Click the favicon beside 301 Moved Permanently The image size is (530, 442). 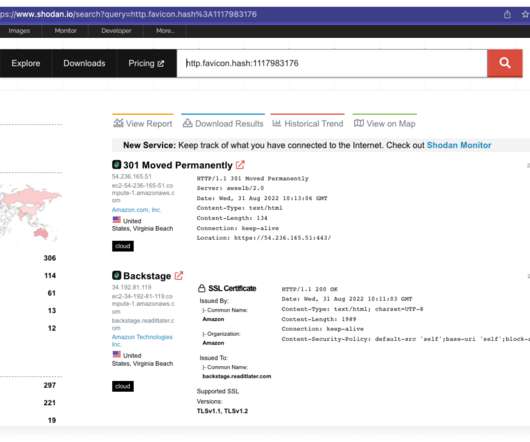(116, 165)
